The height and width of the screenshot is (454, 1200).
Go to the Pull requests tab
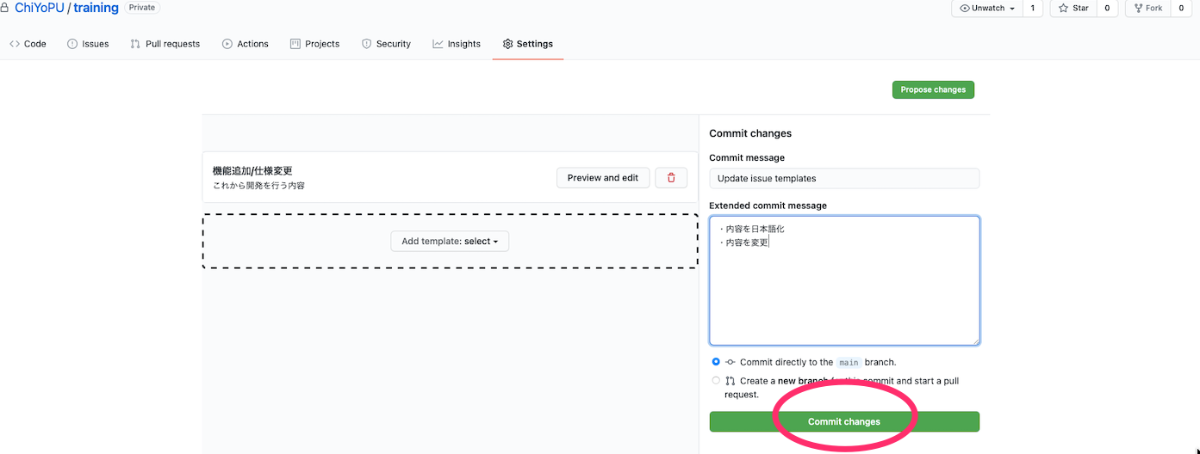(165, 44)
